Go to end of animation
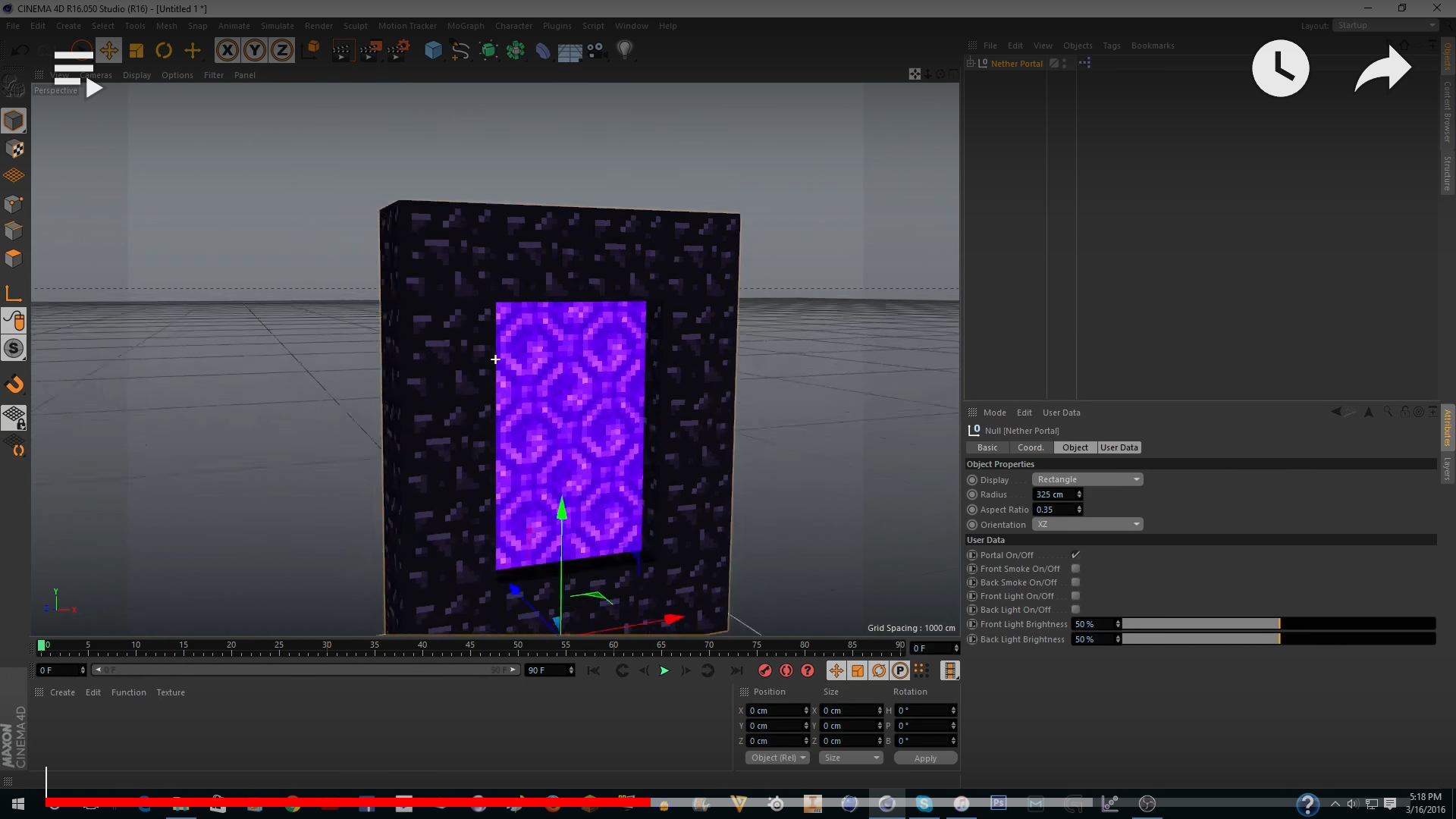 click(736, 670)
